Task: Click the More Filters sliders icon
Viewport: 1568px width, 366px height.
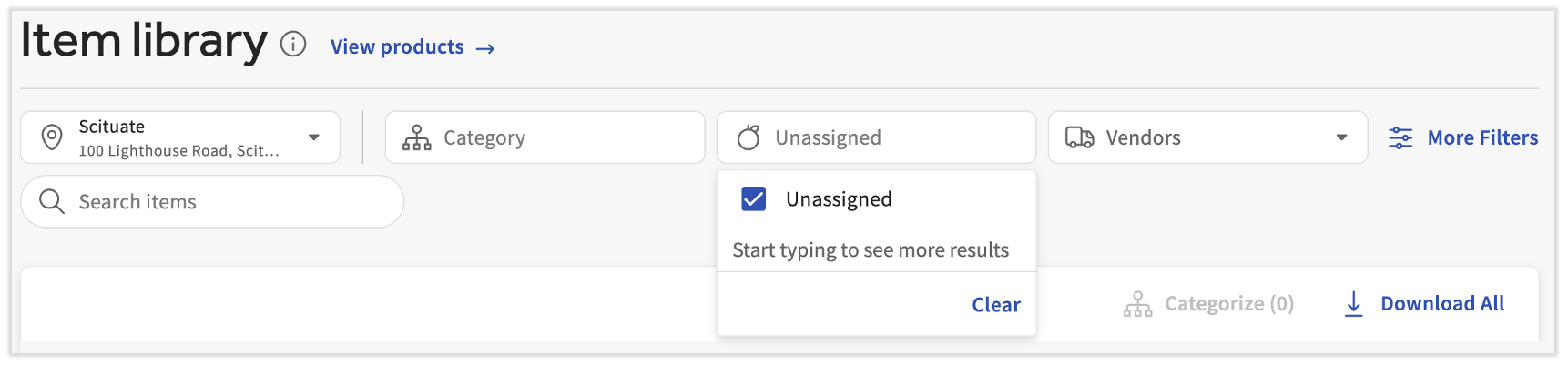Action: point(1400,138)
